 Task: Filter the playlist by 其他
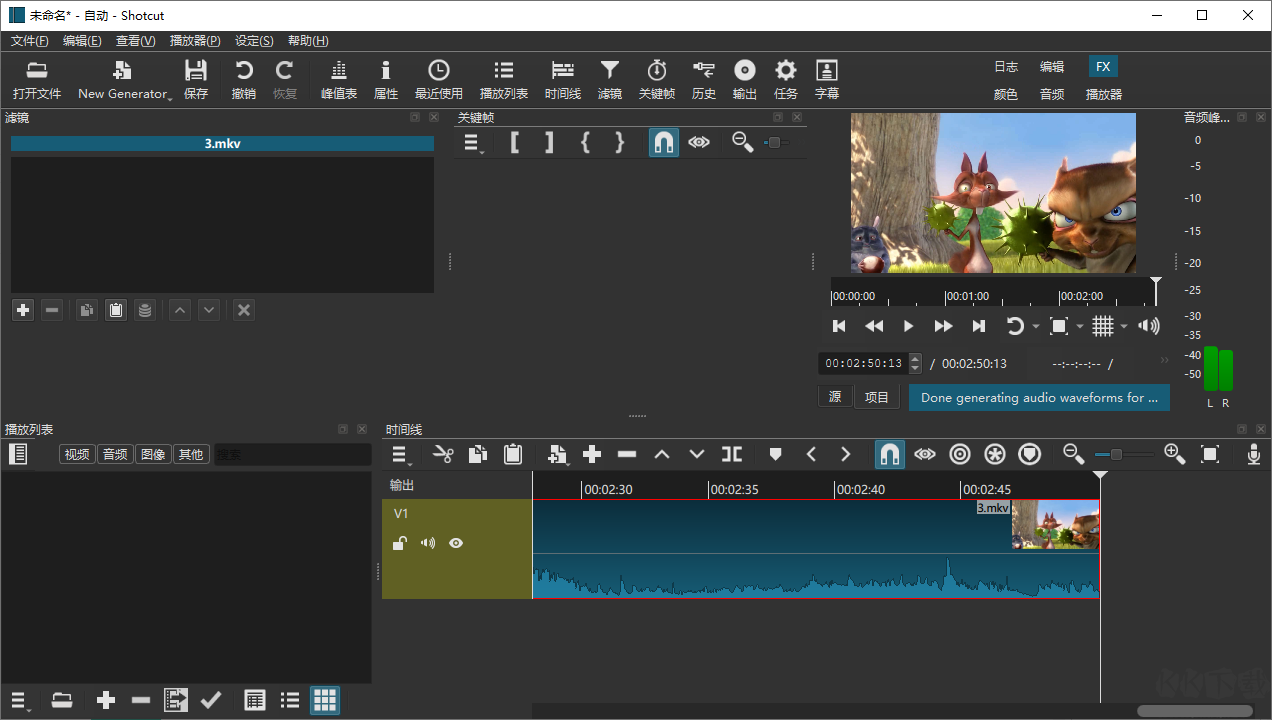pyautogui.click(x=191, y=454)
